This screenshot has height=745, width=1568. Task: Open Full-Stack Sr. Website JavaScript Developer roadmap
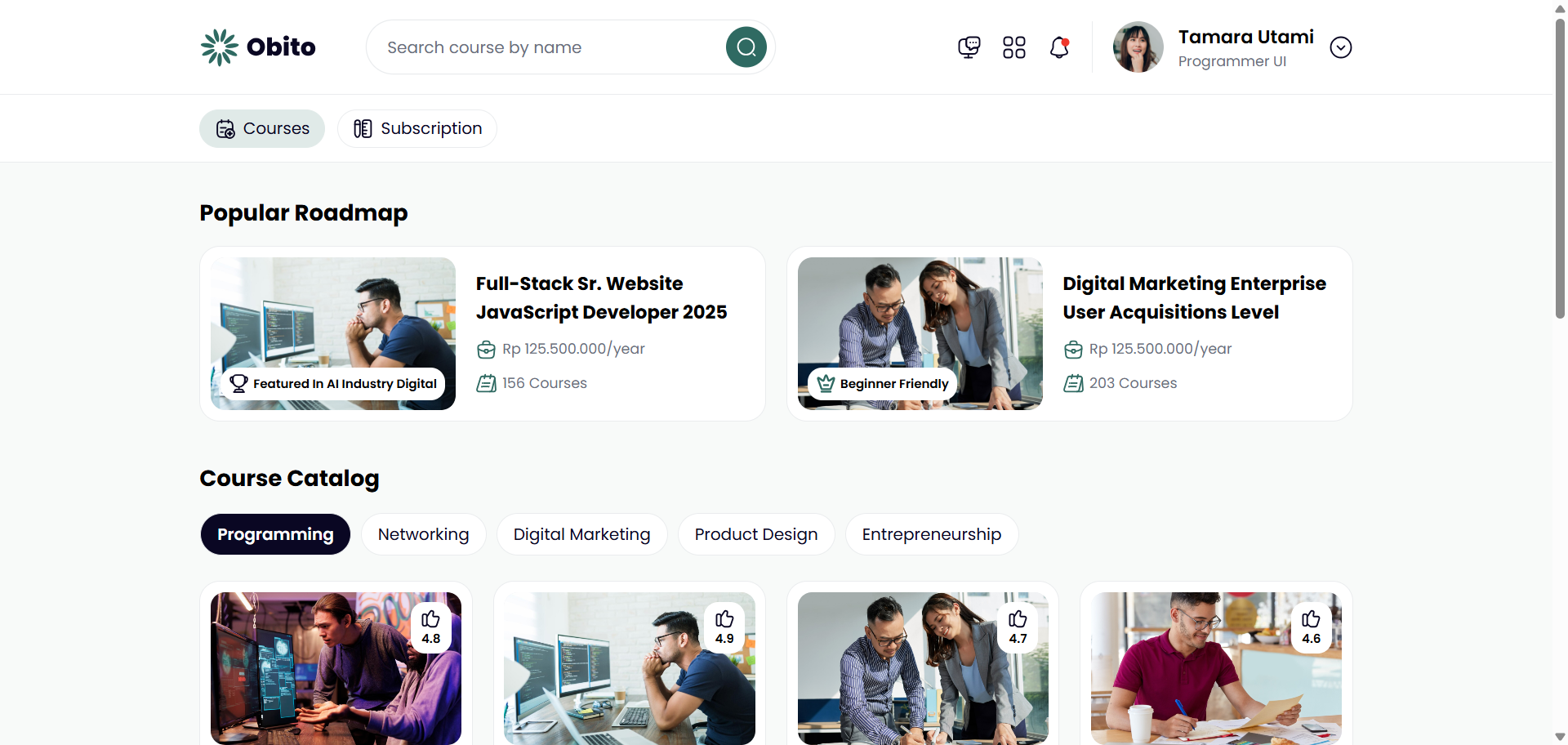601,298
